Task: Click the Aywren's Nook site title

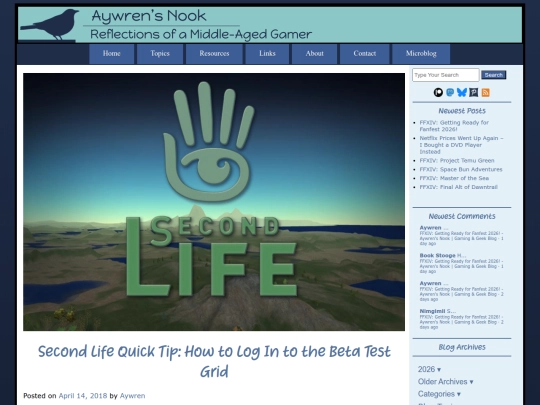Action: (149, 16)
